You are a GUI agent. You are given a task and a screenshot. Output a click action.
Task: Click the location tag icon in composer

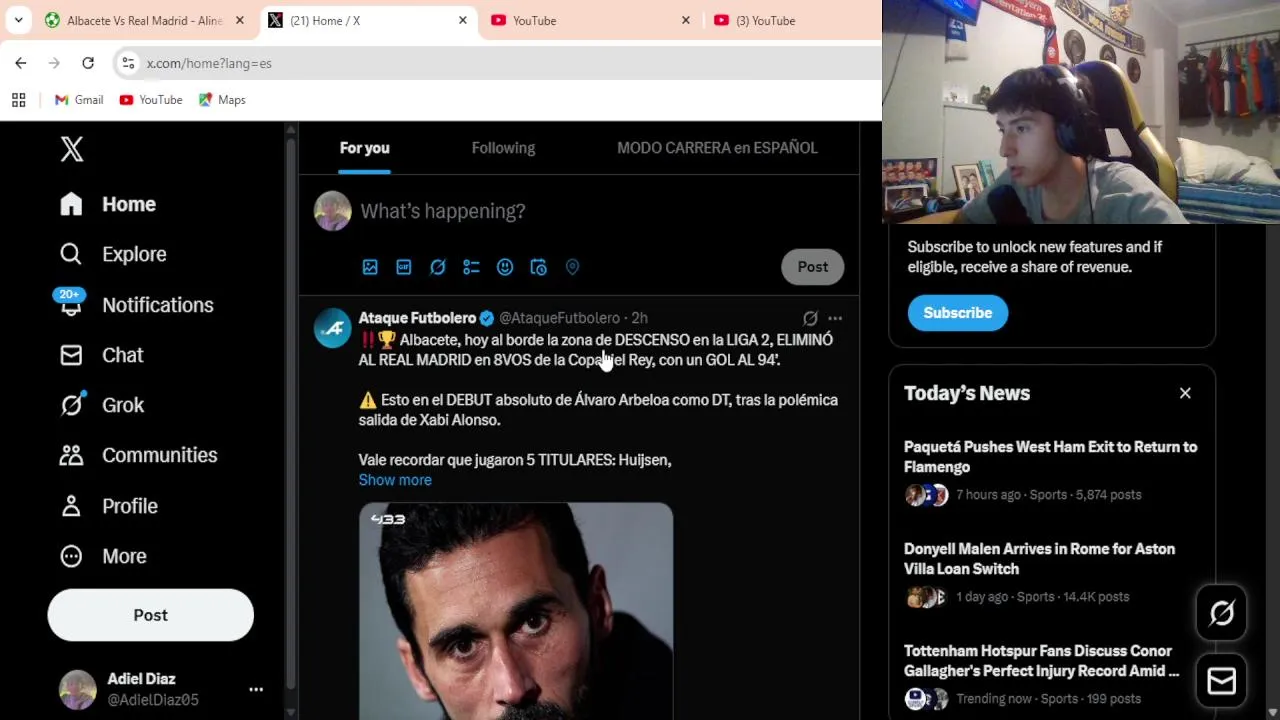click(x=572, y=267)
